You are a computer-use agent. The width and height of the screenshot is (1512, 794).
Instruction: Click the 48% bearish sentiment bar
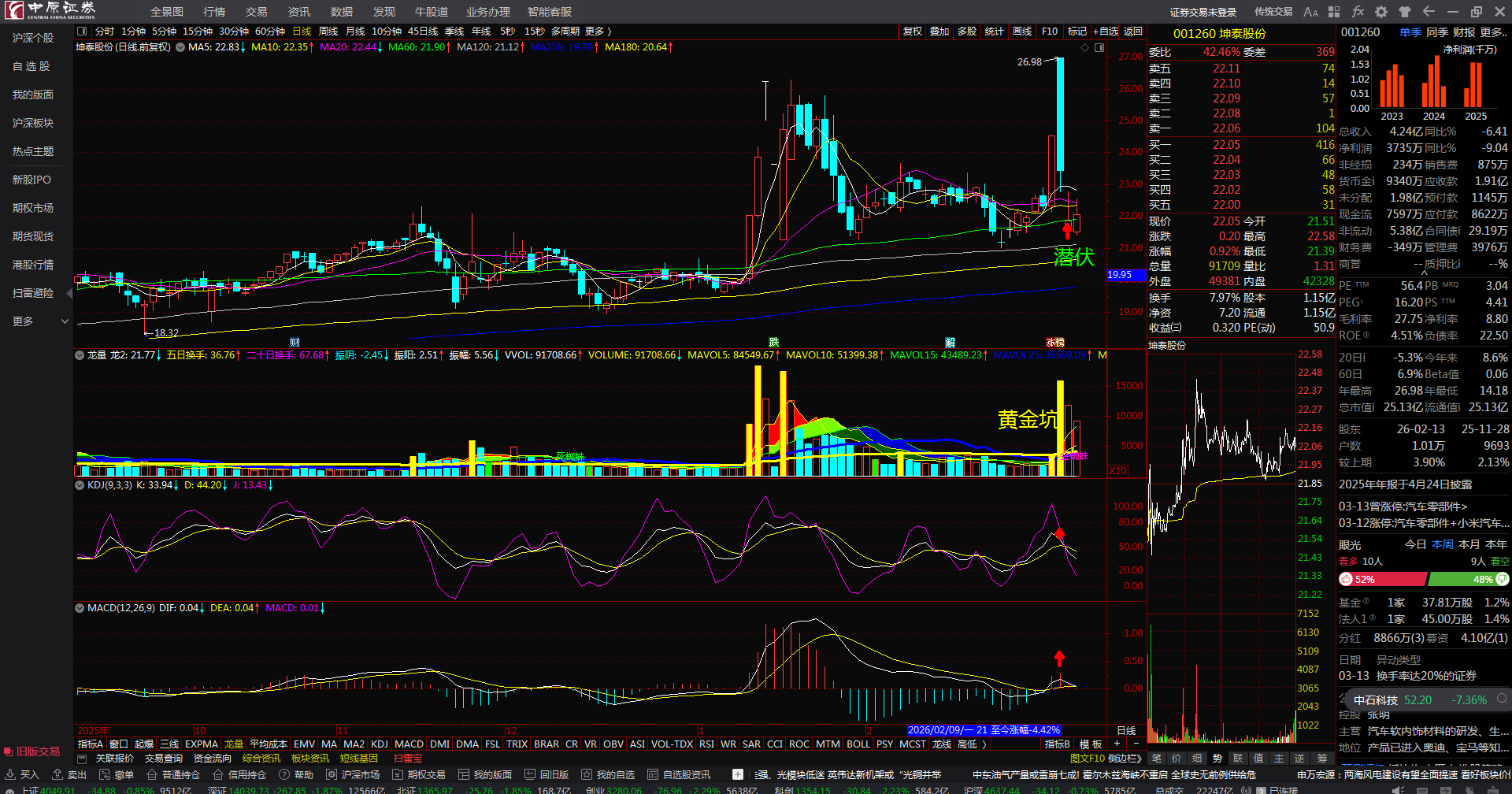coord(1469,580)
